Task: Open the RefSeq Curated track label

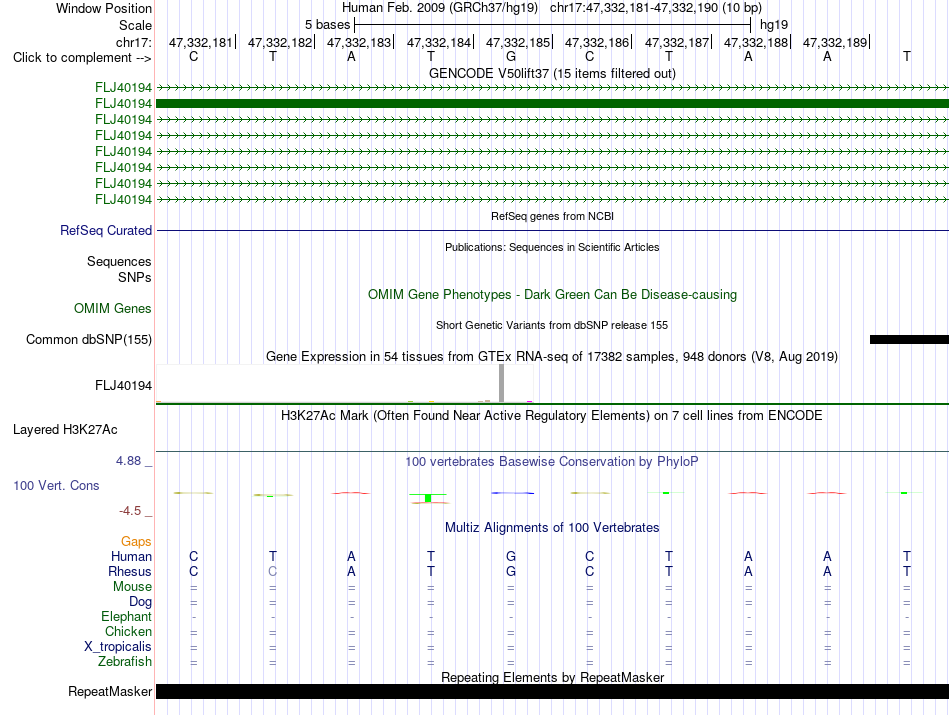Action: (106, 230)
